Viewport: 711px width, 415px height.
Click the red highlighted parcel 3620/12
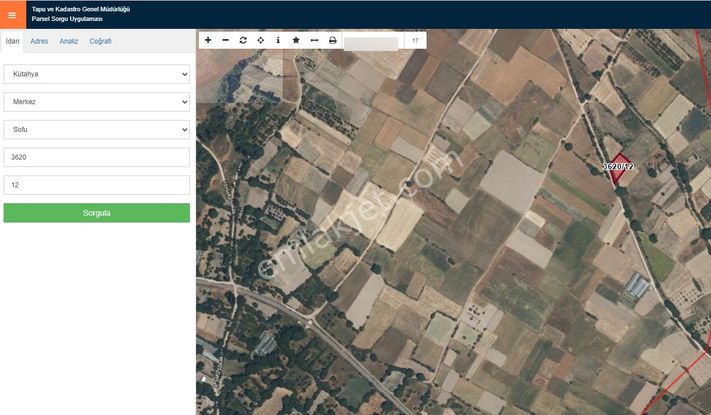(x=621, y=169)
